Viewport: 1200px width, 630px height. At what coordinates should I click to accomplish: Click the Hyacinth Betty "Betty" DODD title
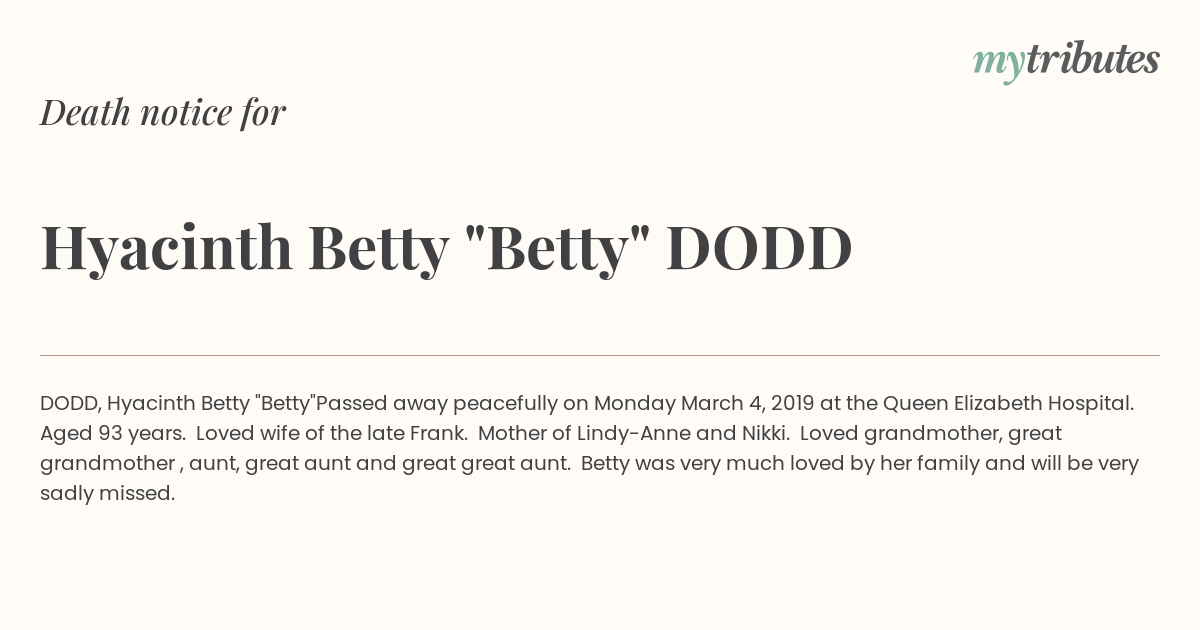click(446, 248)
